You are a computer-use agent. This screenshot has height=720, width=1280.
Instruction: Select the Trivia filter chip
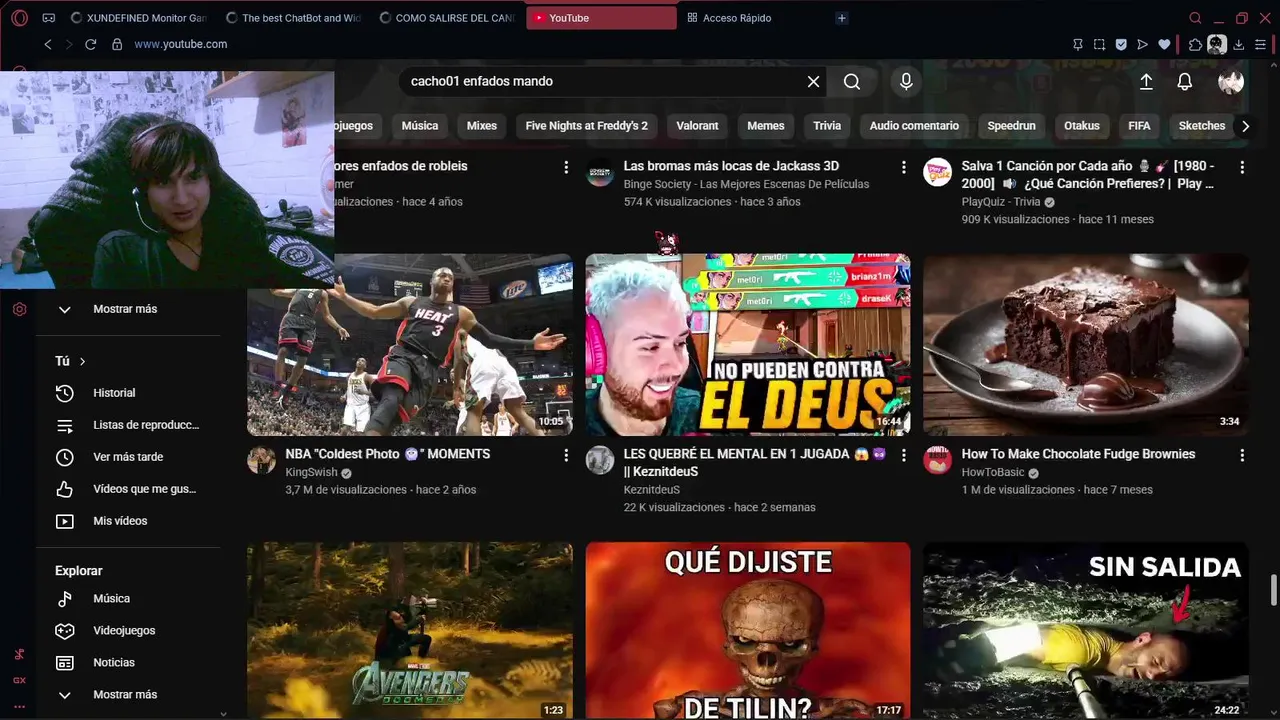(x=827, y=126)
